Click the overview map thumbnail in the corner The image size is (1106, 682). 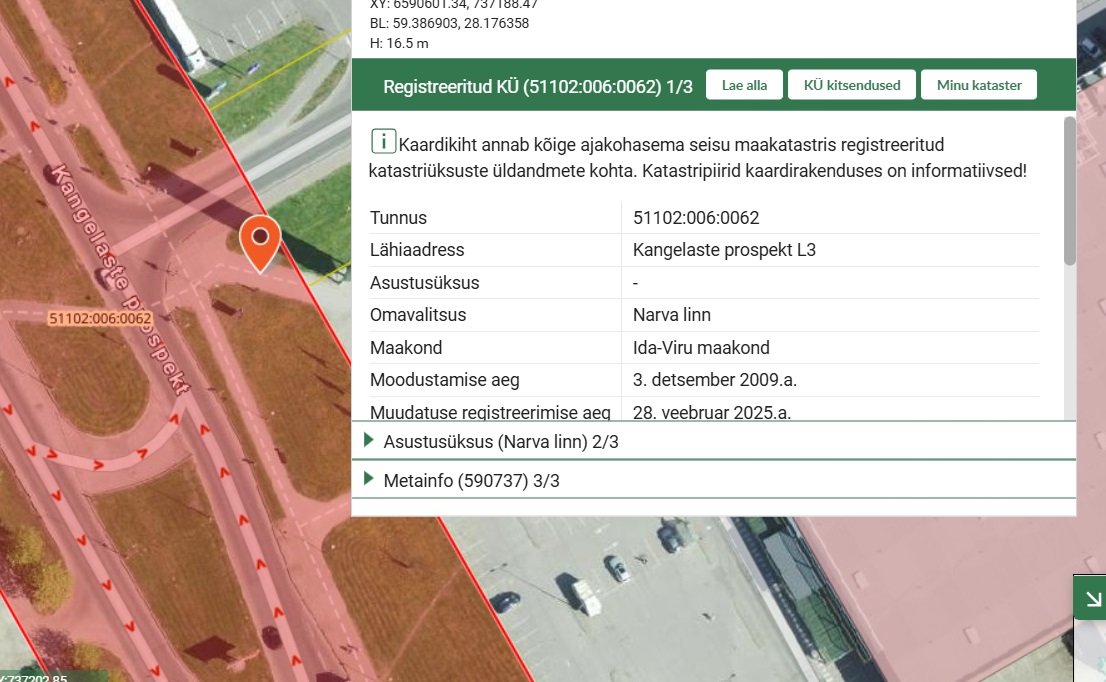[1090, 650]
